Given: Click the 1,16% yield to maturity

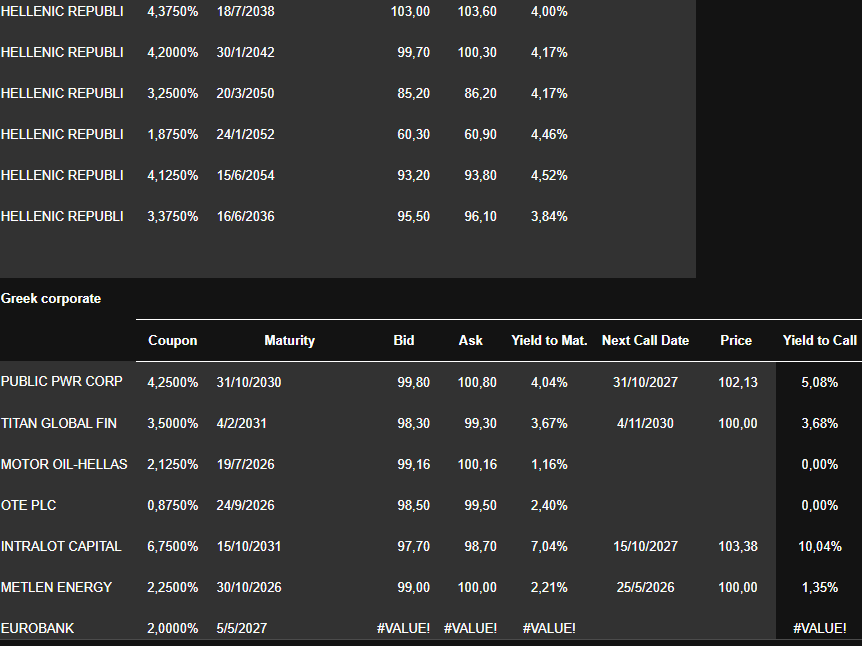Looking at the screenshot, I should coord(549,465).
